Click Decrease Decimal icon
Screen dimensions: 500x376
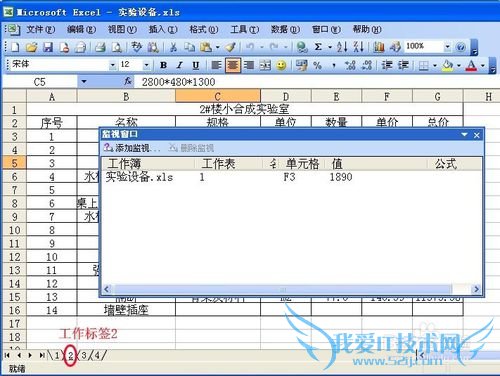pos(367,65)
